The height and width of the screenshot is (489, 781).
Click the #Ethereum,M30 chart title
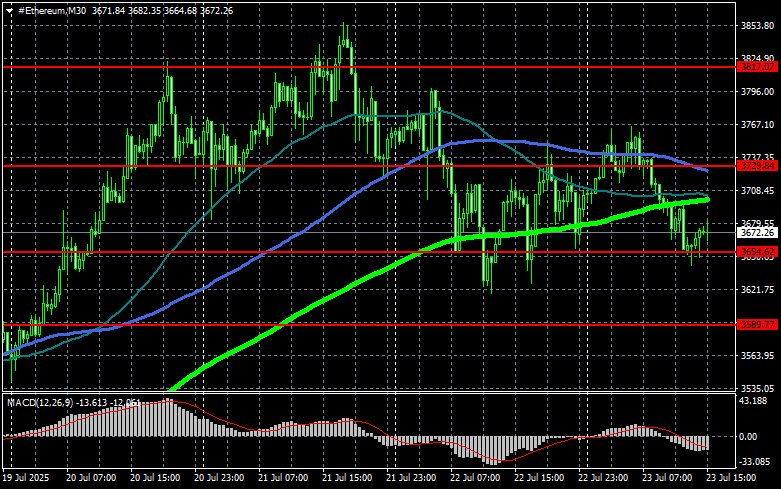52,10
